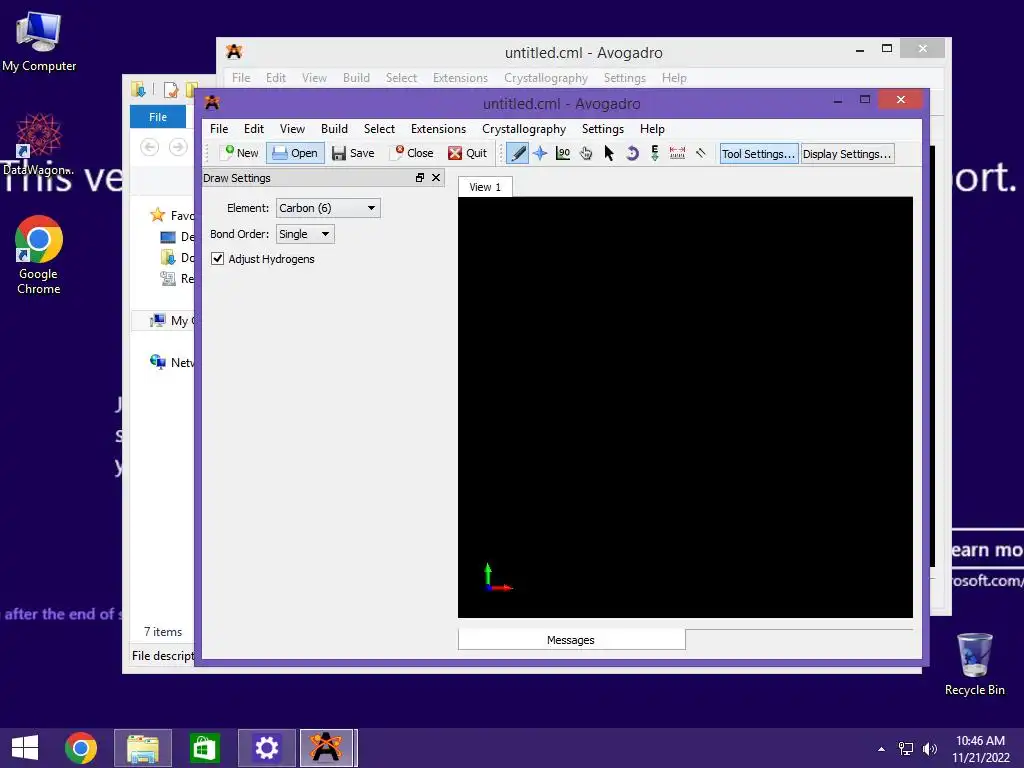Open File Explorer from the taskbar
Image resolution: width=1024 pixels, height=768 pixels.
(x=143, y=748)
